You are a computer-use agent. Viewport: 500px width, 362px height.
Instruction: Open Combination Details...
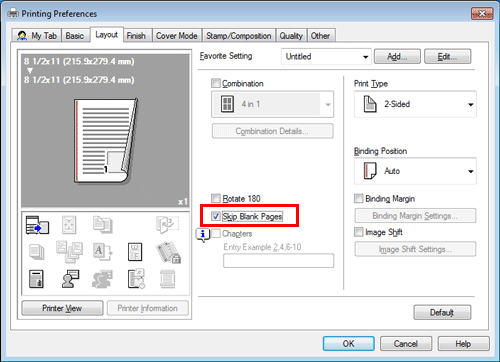[x=272, y=131]
